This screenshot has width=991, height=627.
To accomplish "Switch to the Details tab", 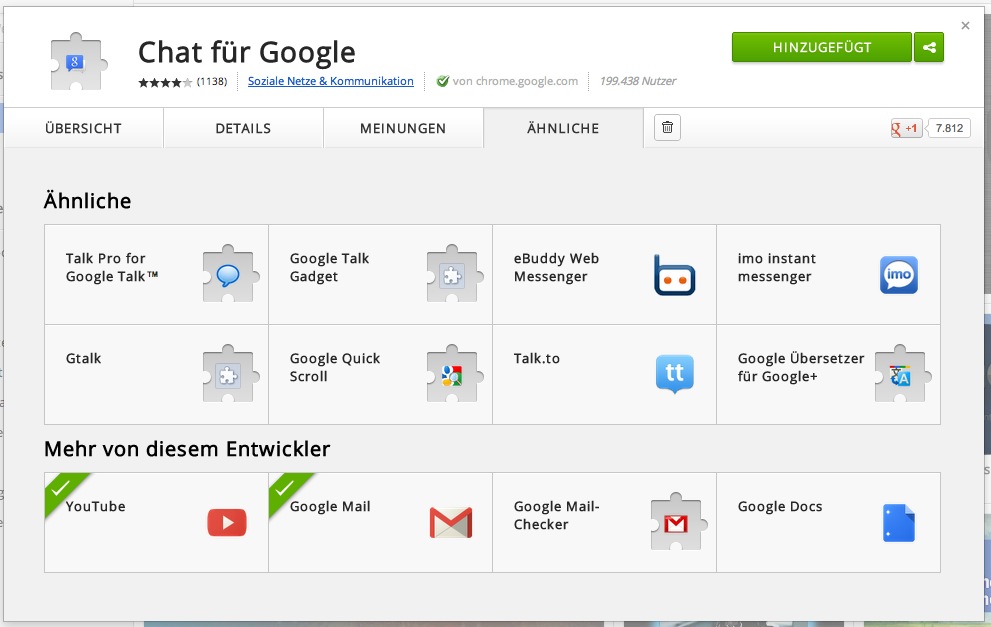I will tap(243, 128).
